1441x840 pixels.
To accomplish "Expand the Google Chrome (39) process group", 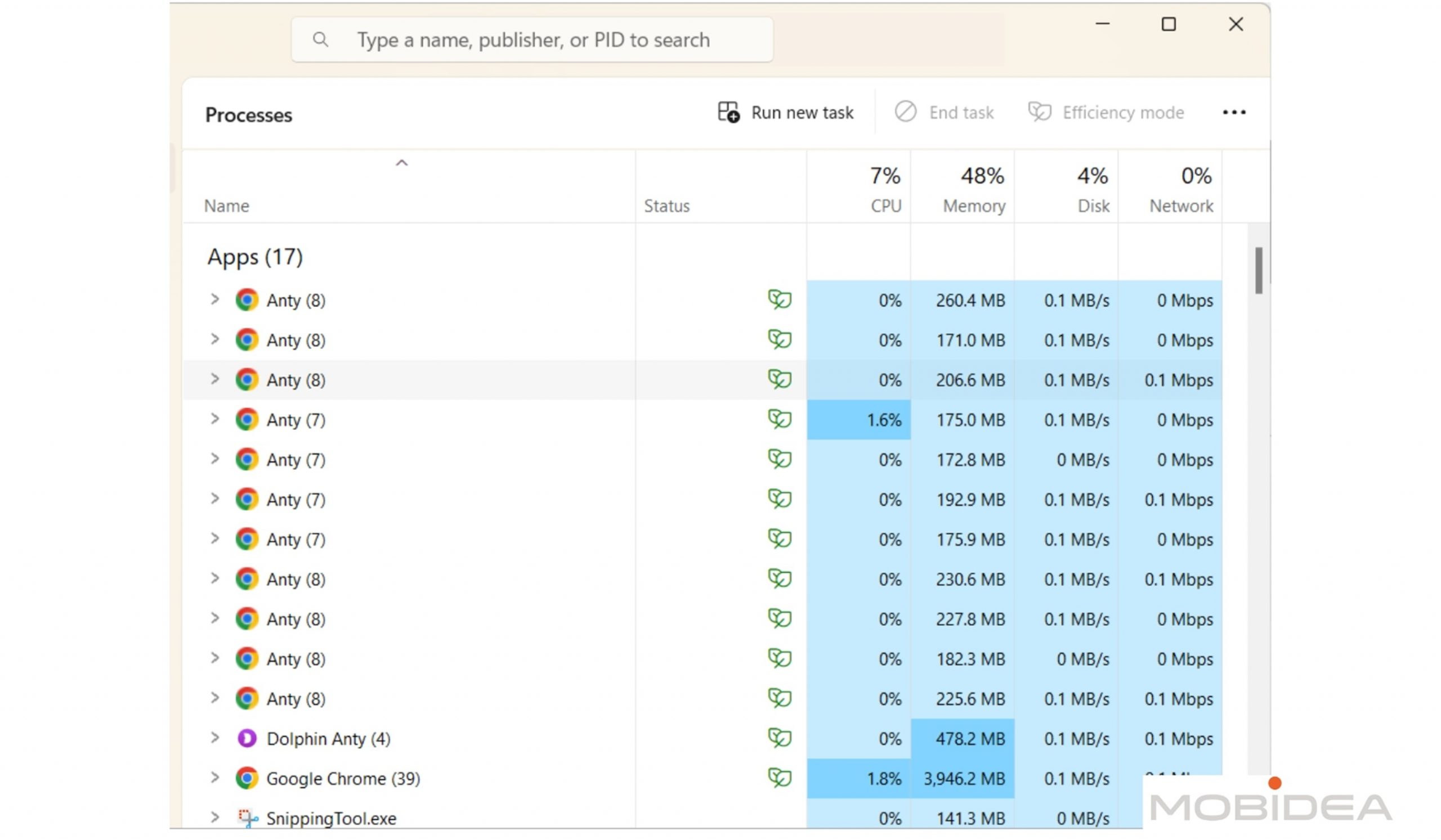I will [x=214, y=778].
